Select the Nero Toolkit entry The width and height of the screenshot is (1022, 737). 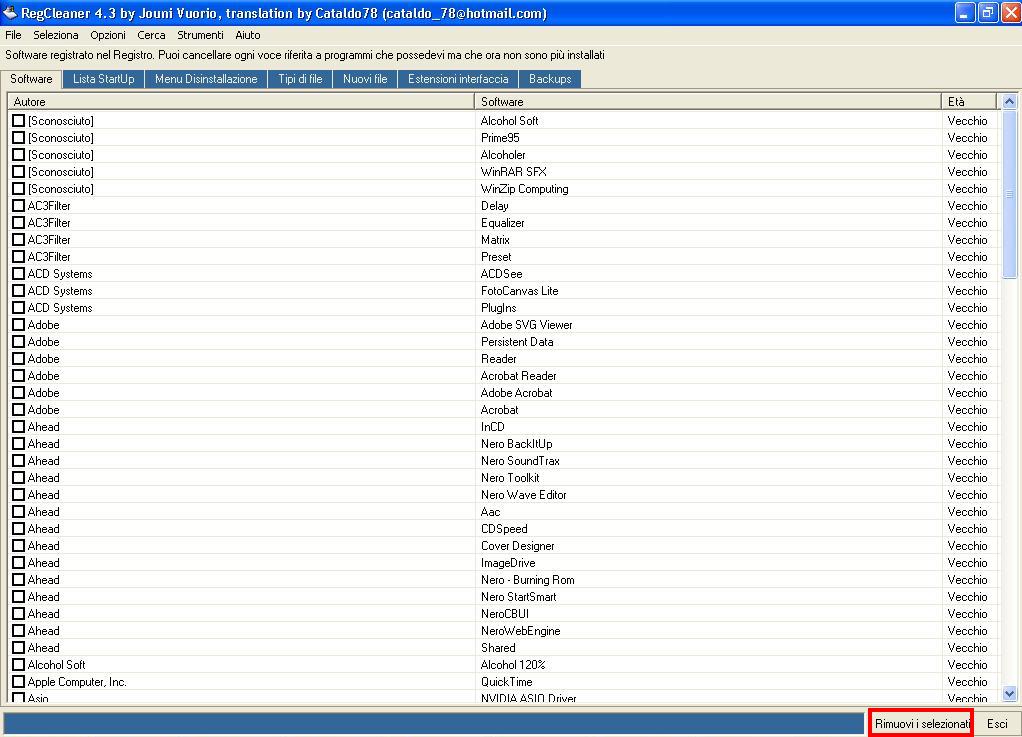coord(510,478)
